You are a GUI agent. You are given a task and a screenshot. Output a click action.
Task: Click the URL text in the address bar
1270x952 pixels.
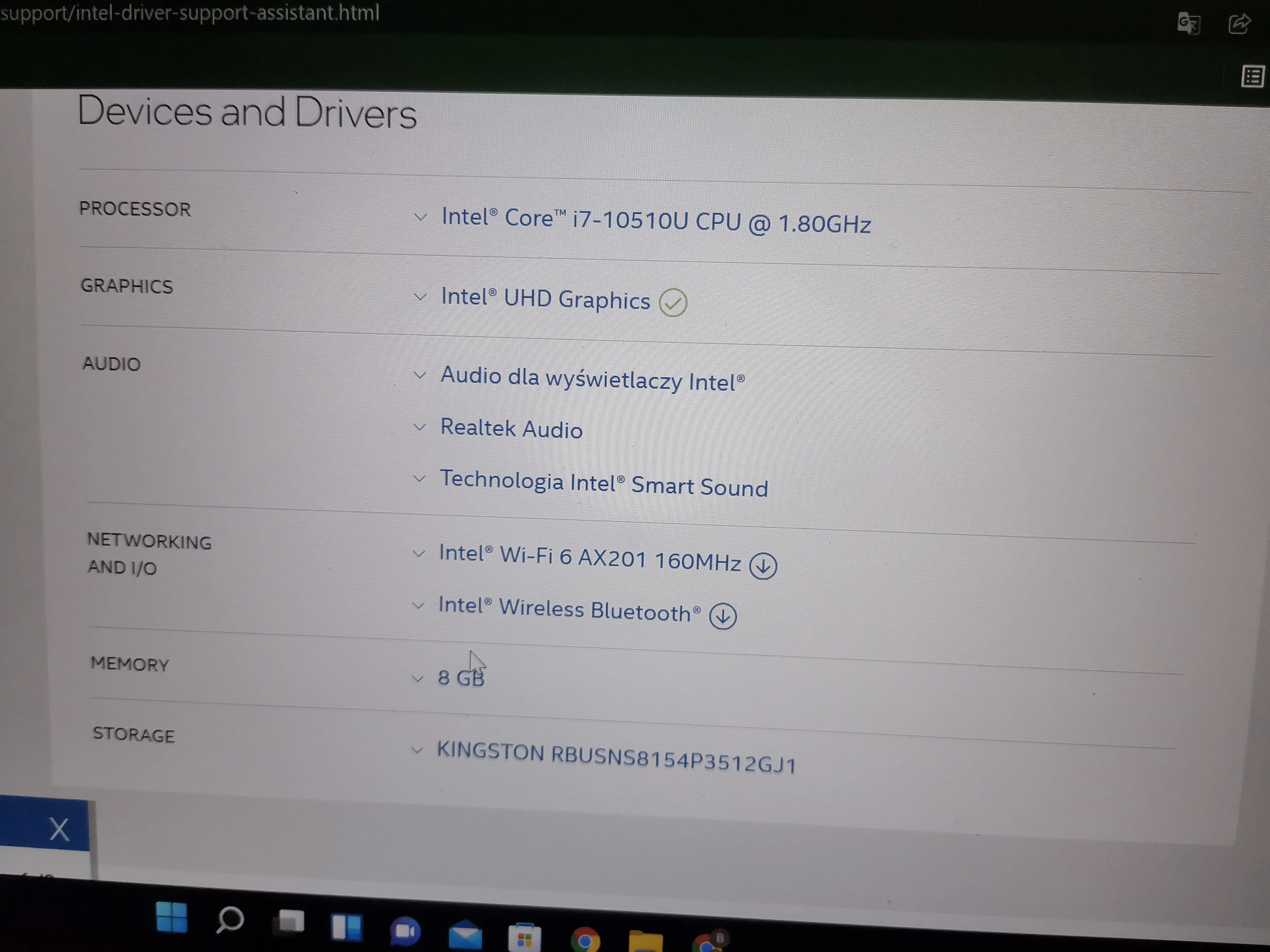pyautogui.click(x=189, y=12)
